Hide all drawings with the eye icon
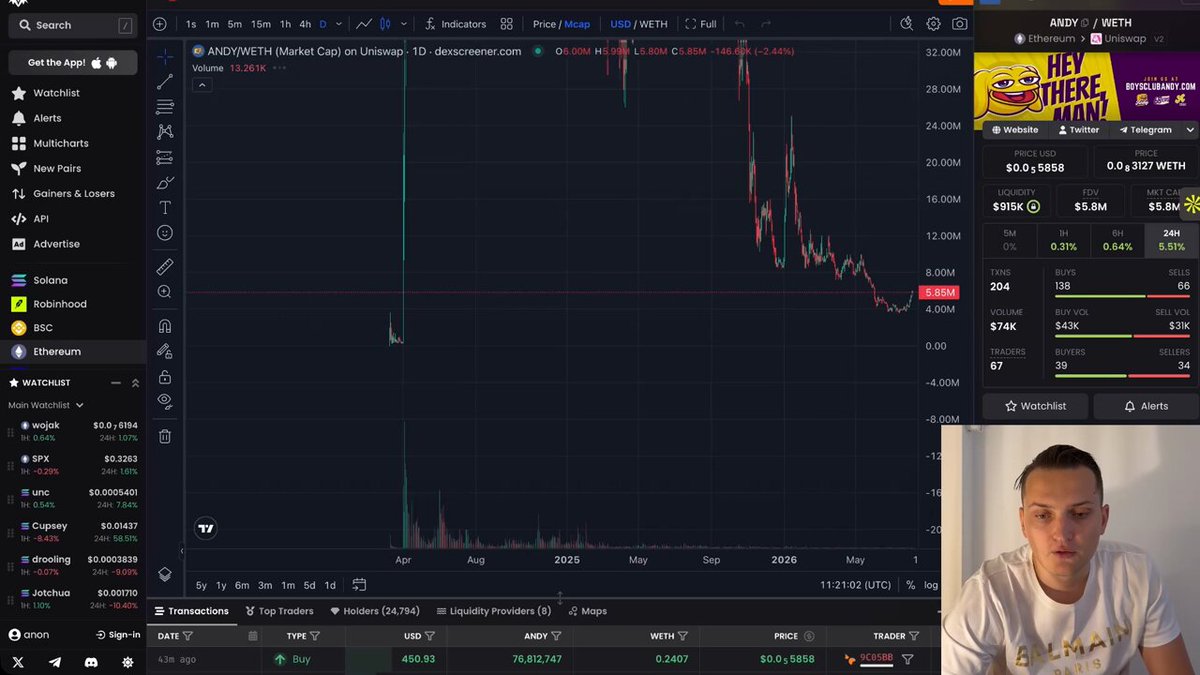The image size is (1200, 675). (x=165, y=402)
